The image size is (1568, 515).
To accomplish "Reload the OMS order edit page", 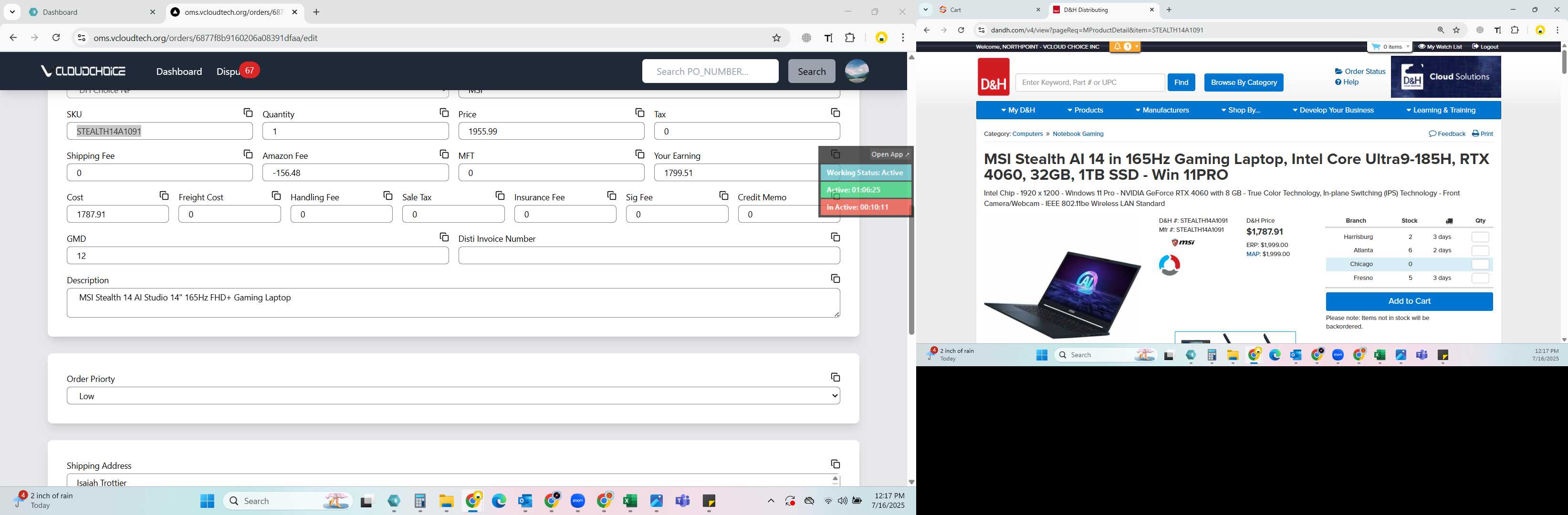I will pyautogui.click(x=56, y=38).
